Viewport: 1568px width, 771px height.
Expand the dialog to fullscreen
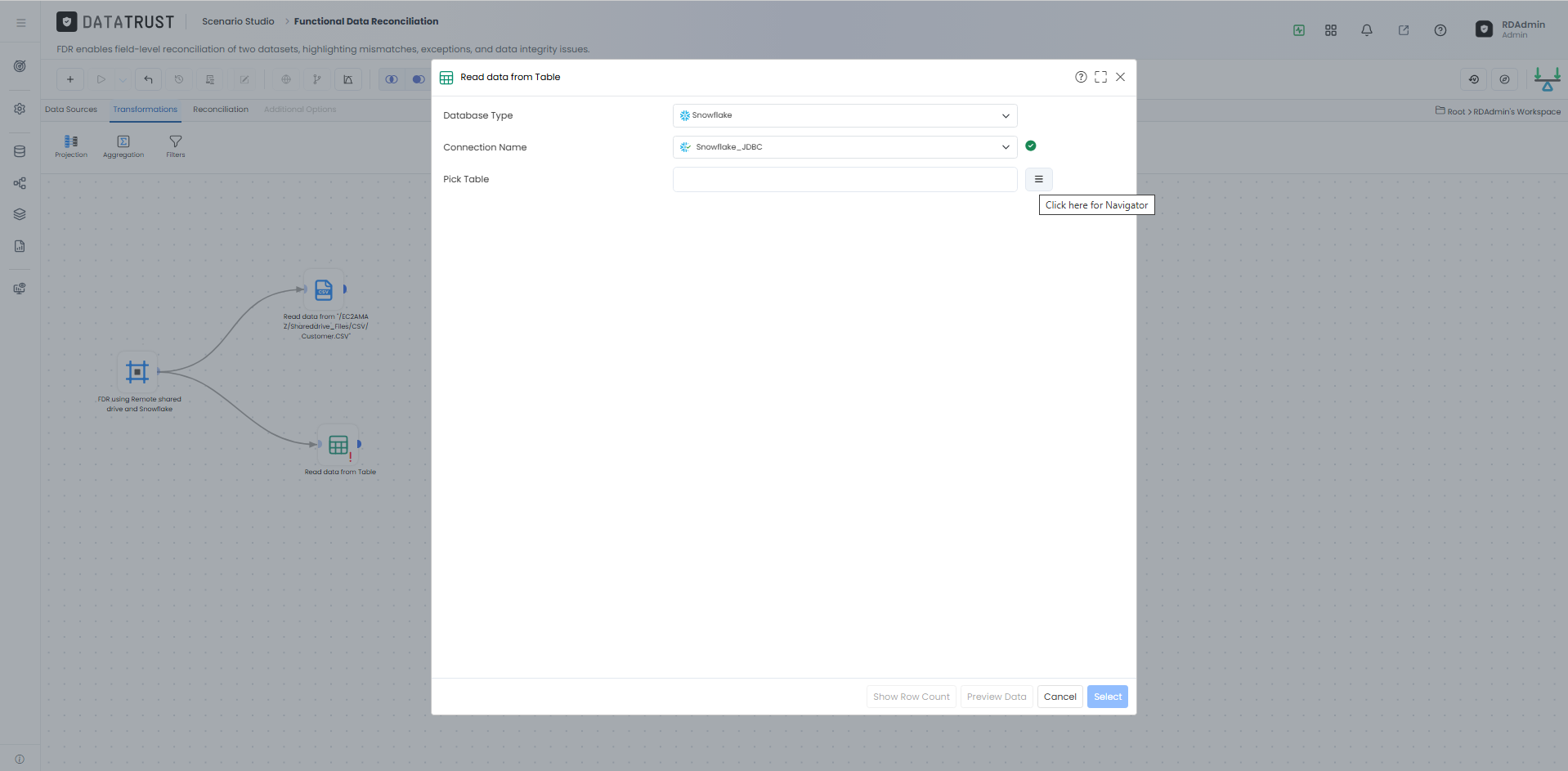[x=1100, y=77]
